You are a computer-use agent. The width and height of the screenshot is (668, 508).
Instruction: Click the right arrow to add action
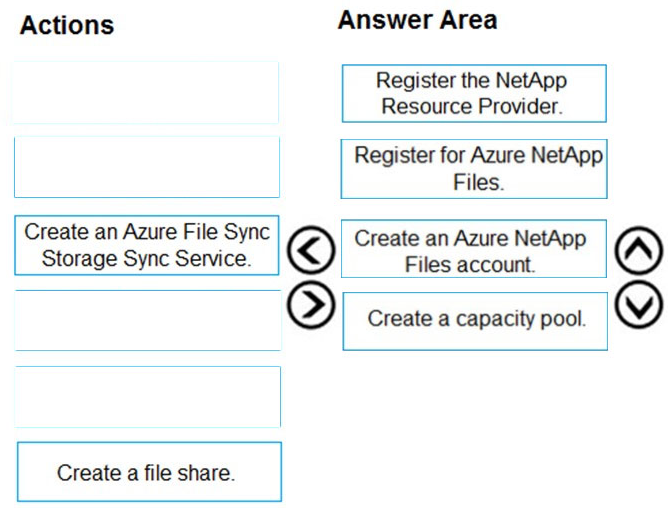[x=311, y=304]
